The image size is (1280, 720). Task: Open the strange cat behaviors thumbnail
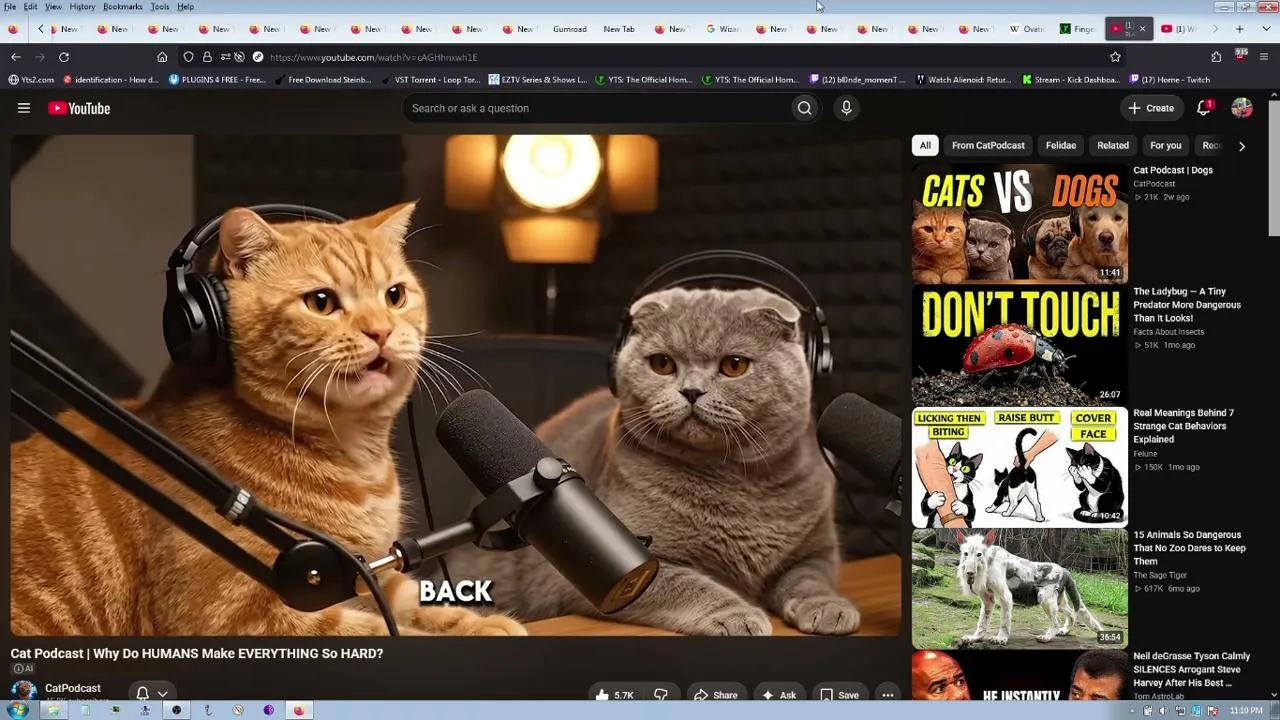1019,467
